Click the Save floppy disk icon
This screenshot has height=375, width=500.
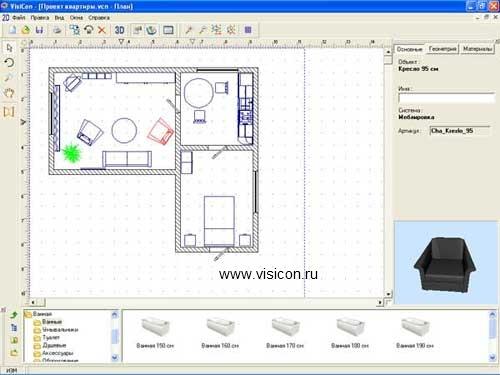[39, 30]
